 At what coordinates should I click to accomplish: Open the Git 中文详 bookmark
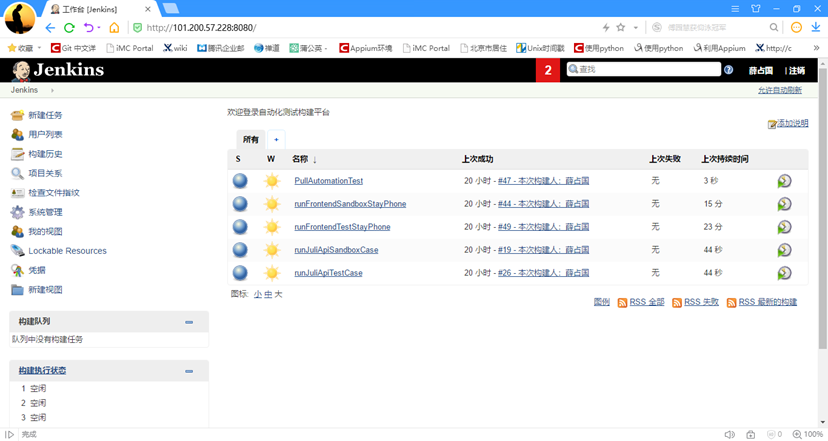(x=73, y=48)
